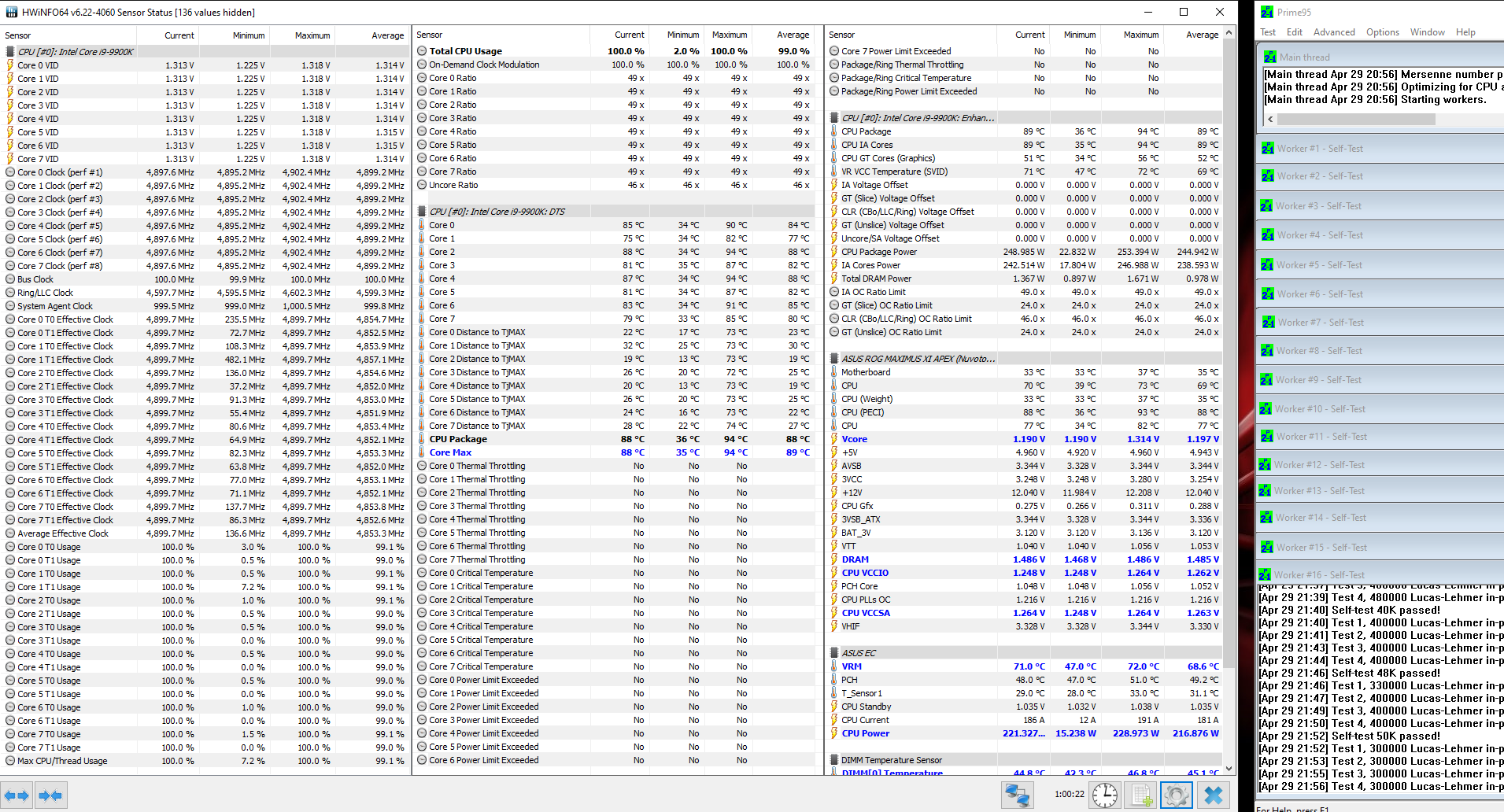
Task: Click the Worker #5 window icon
Action: click(x=1267, y=265)
